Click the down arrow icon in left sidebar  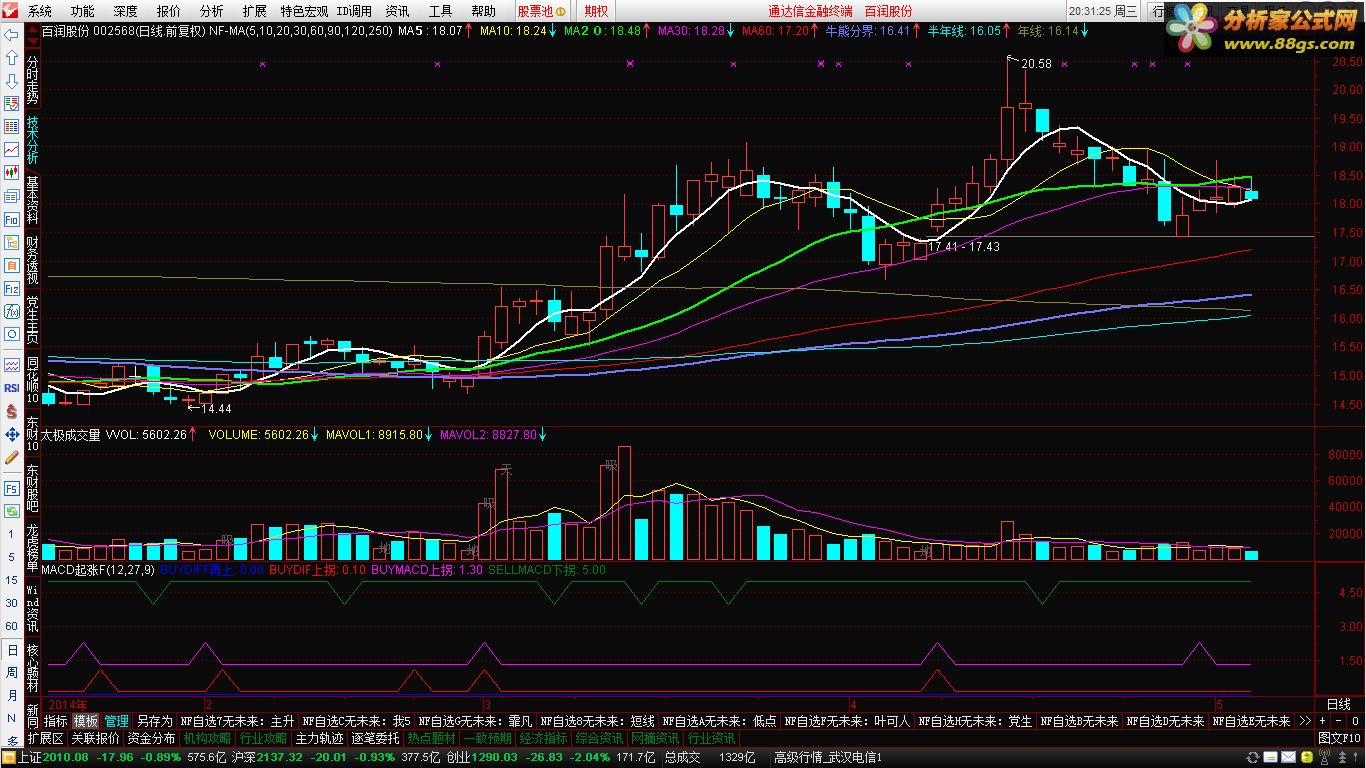point(12,80)
